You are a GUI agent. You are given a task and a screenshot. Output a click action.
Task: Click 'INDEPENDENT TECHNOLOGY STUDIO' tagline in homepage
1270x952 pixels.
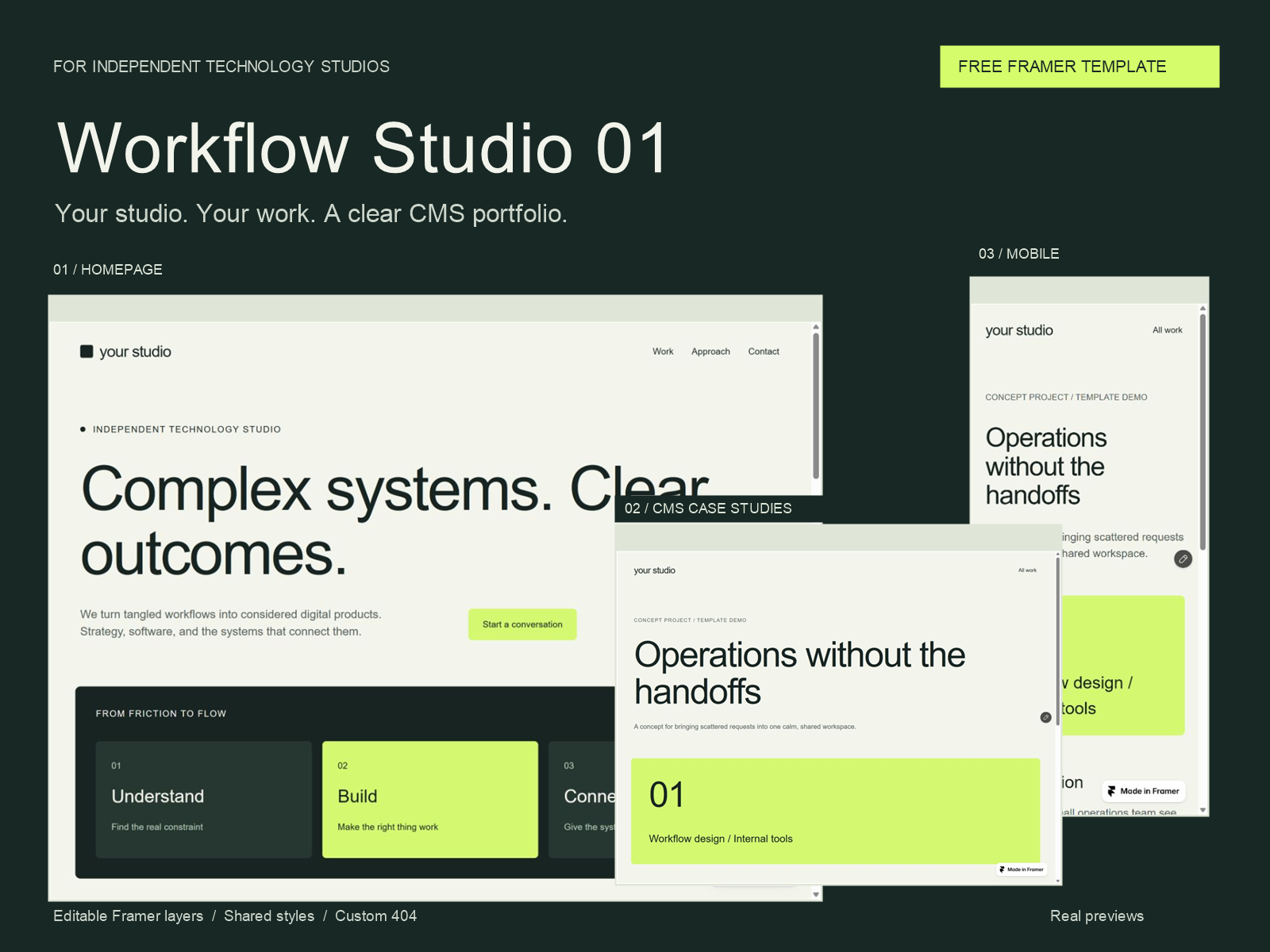tap(187, 429)
